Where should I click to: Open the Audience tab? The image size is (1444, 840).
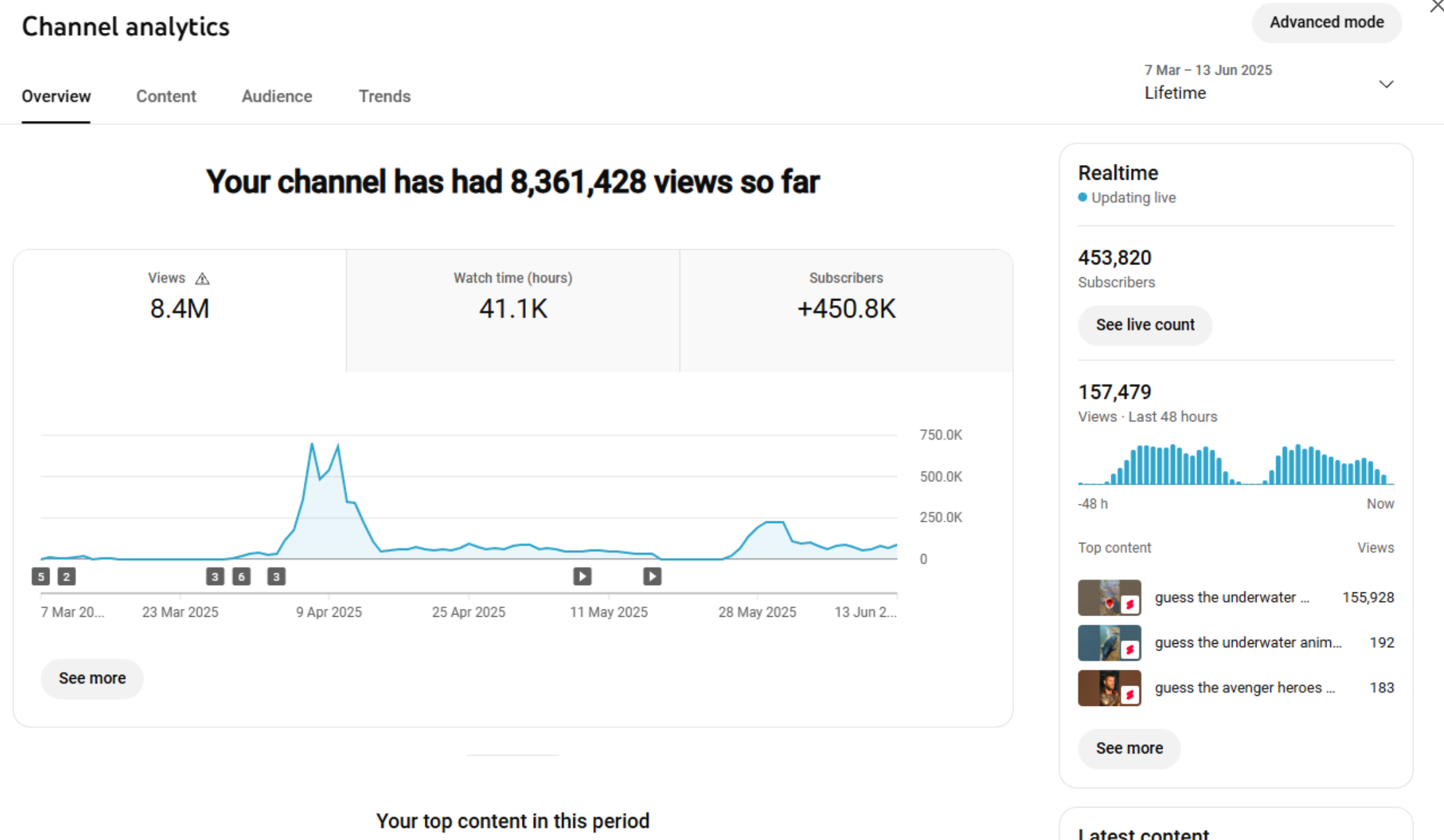277,96
